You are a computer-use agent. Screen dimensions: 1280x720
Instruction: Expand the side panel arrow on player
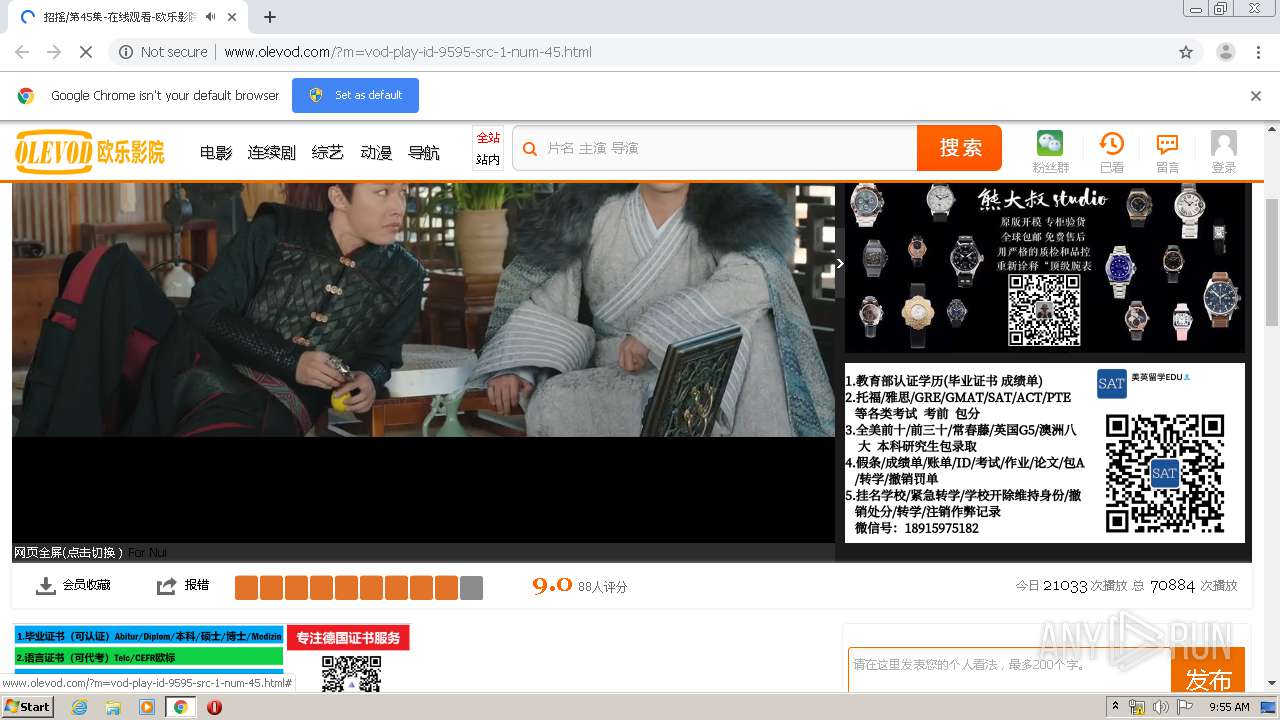(840, 264)
